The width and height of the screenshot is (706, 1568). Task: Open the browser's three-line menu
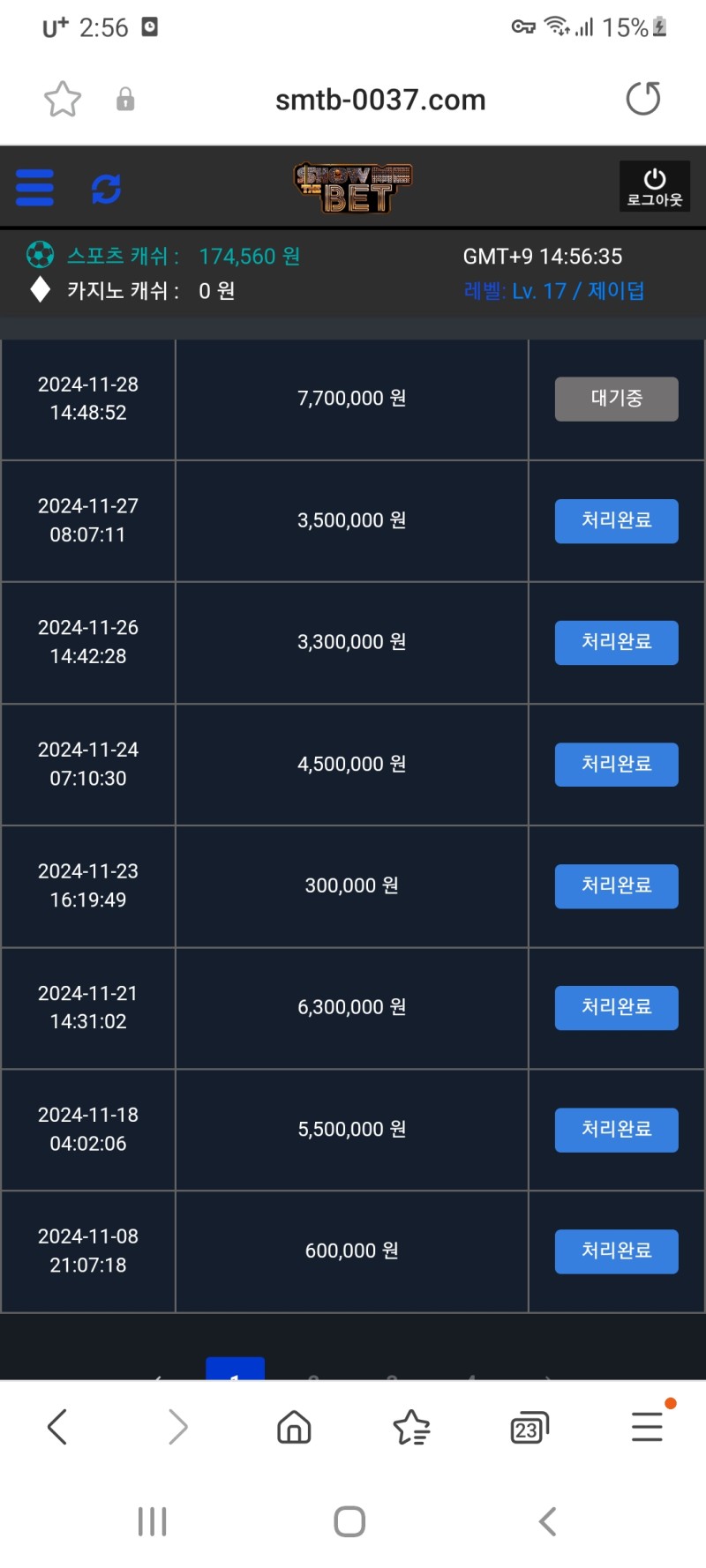pyautogui.click(x=647, y=1426)
